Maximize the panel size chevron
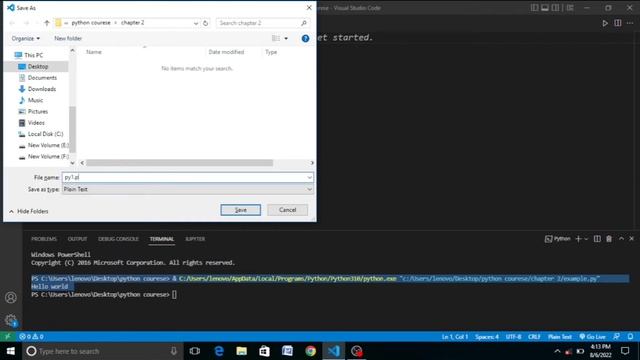The width and height of the screenshot is (640, 360). pos(621,239)
